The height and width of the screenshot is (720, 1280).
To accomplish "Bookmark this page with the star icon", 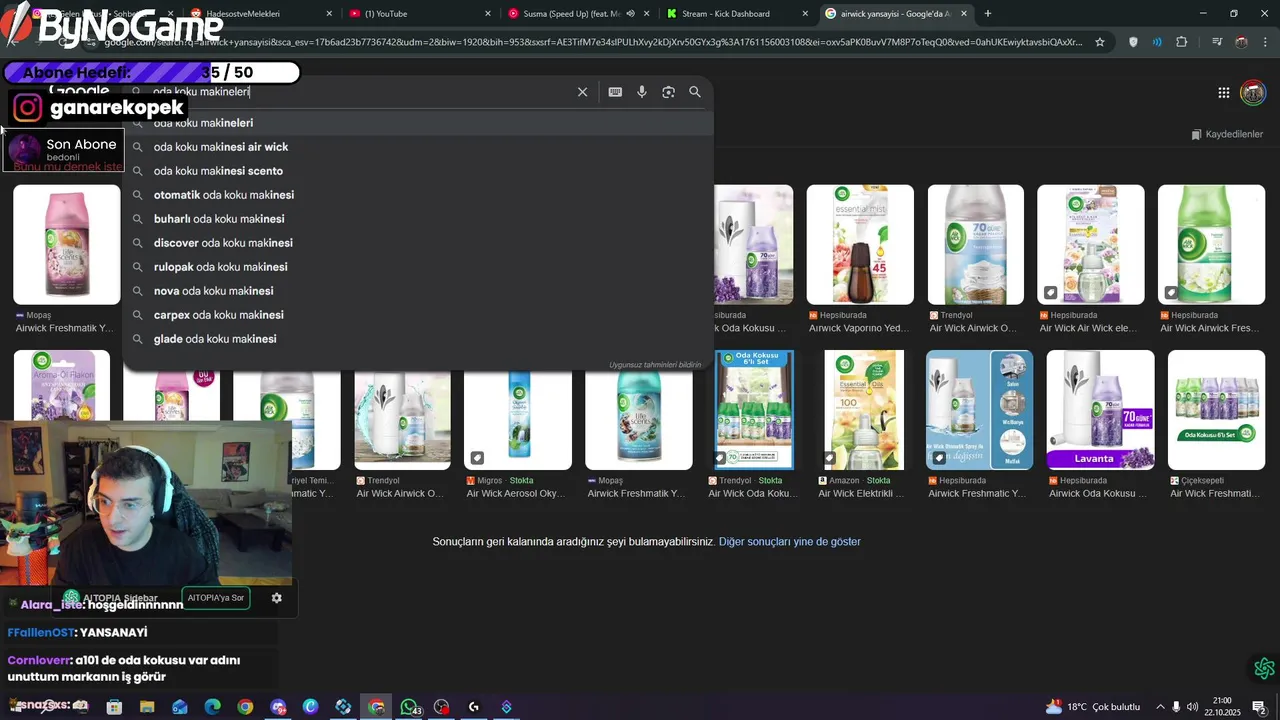I will tap(1100, 42).
